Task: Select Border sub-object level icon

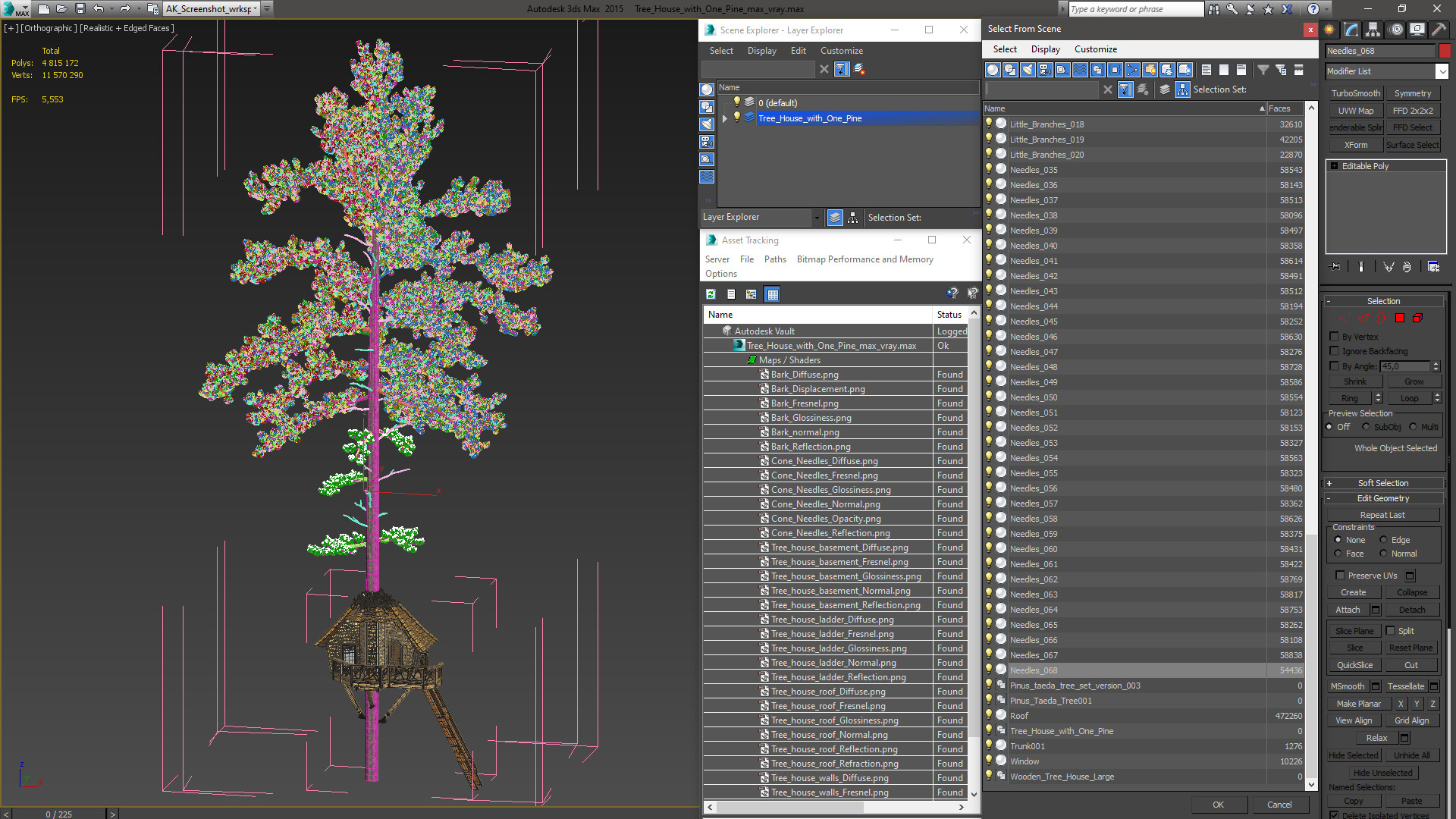Action: tap(1381, 318)
